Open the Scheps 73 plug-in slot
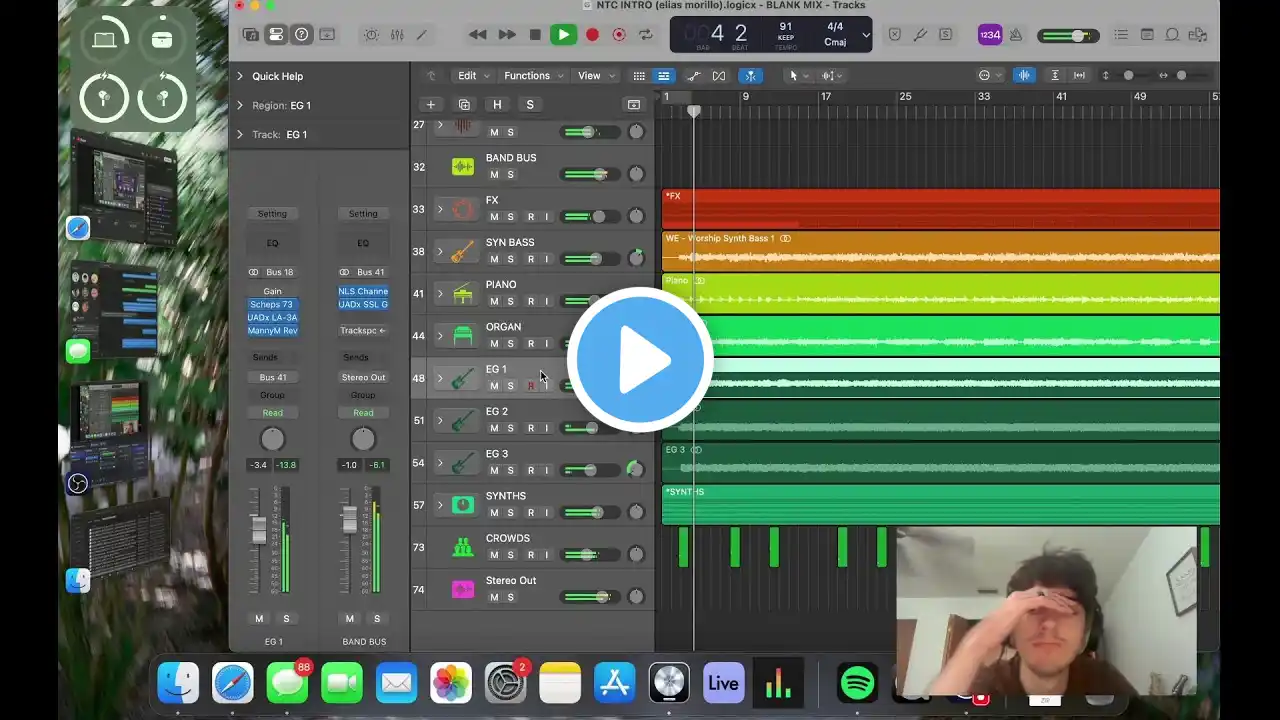The height and width of the screenshot is (720, 1280). pos(272,304)
